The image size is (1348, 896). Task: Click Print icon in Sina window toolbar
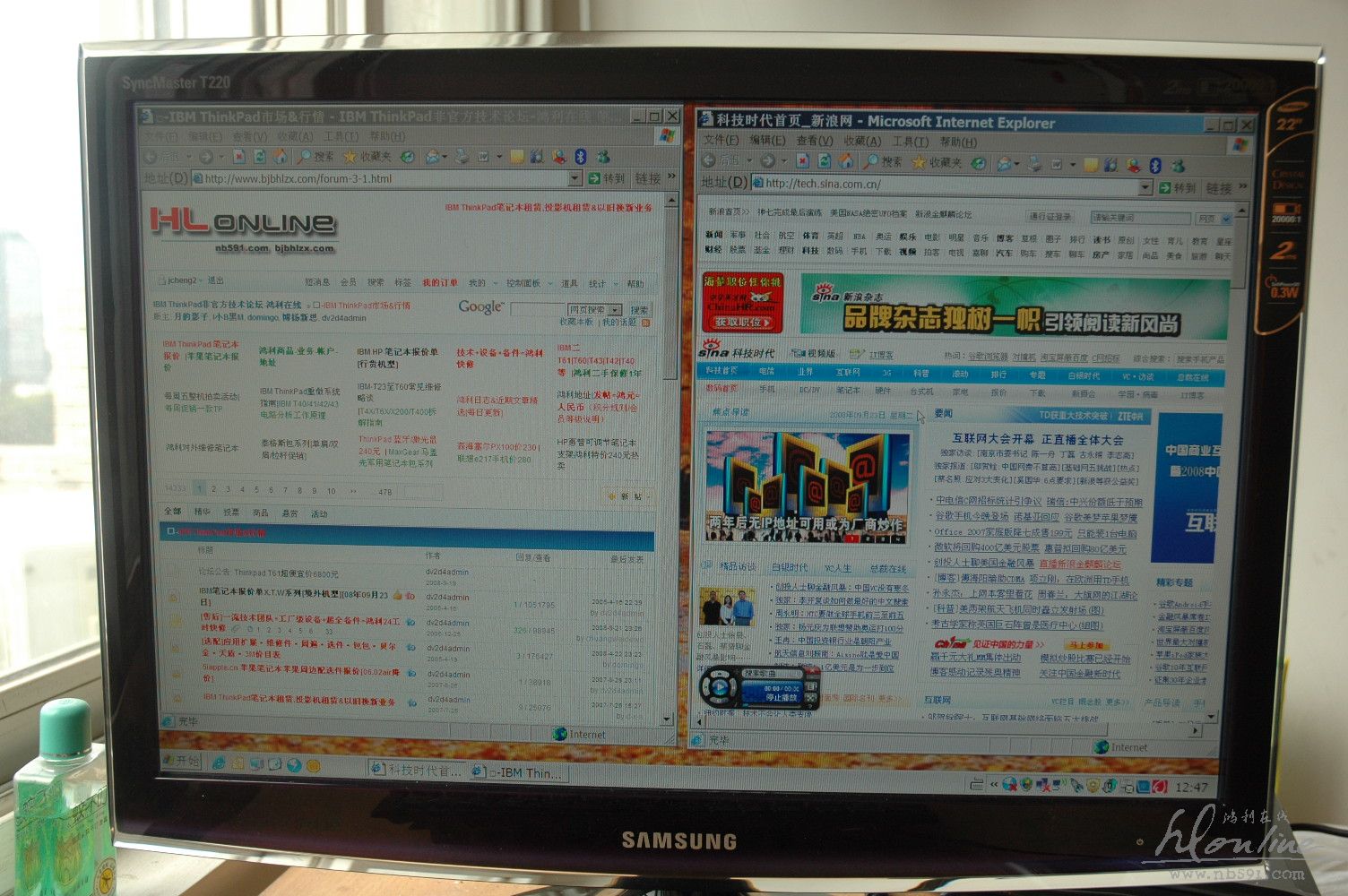coord(1034,164)
